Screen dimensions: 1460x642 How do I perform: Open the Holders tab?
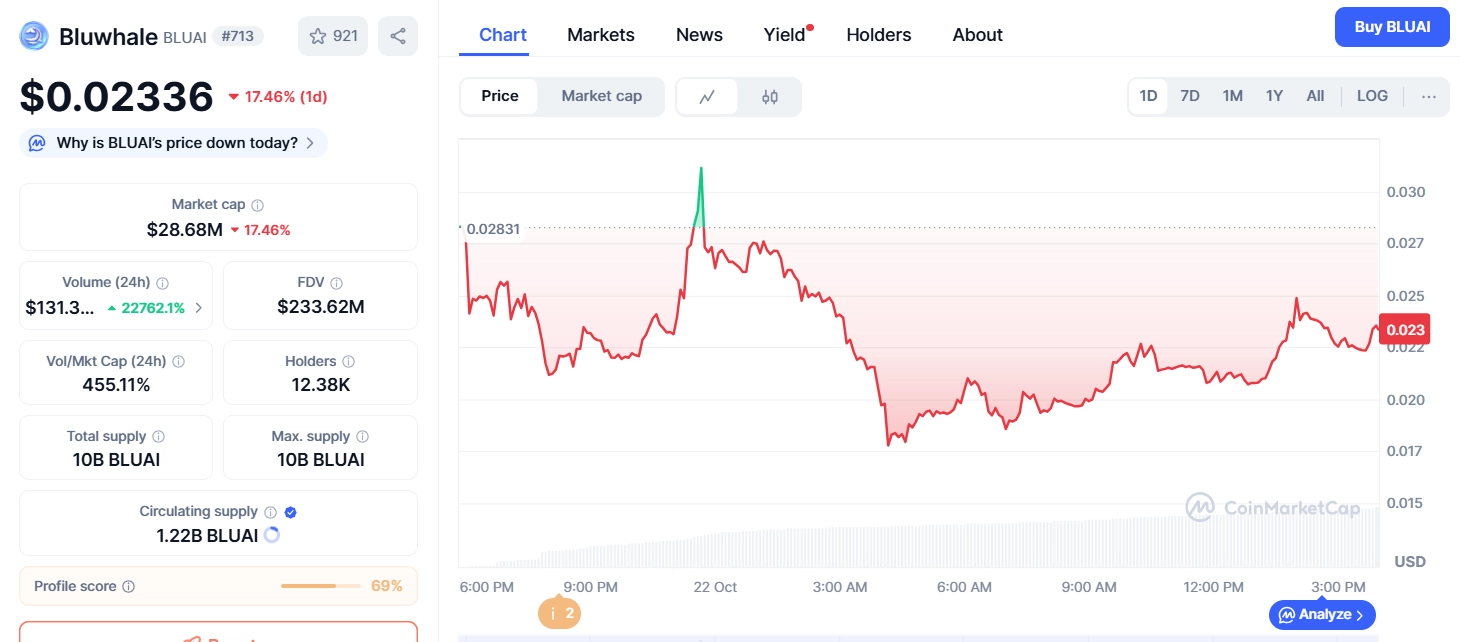(x=878, y=34)
